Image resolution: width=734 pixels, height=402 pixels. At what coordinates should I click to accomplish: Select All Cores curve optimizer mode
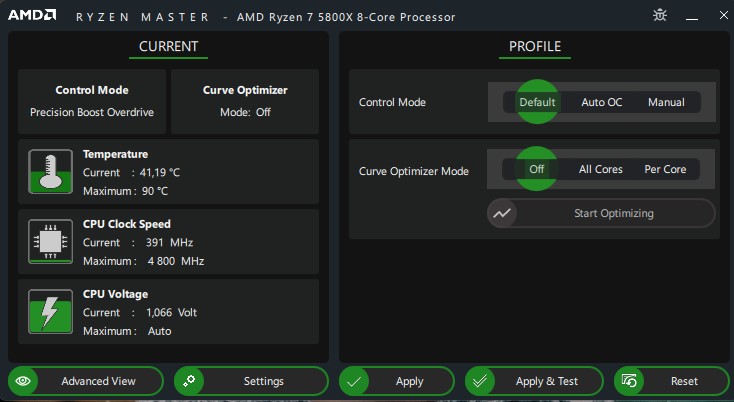coord(601,169)
